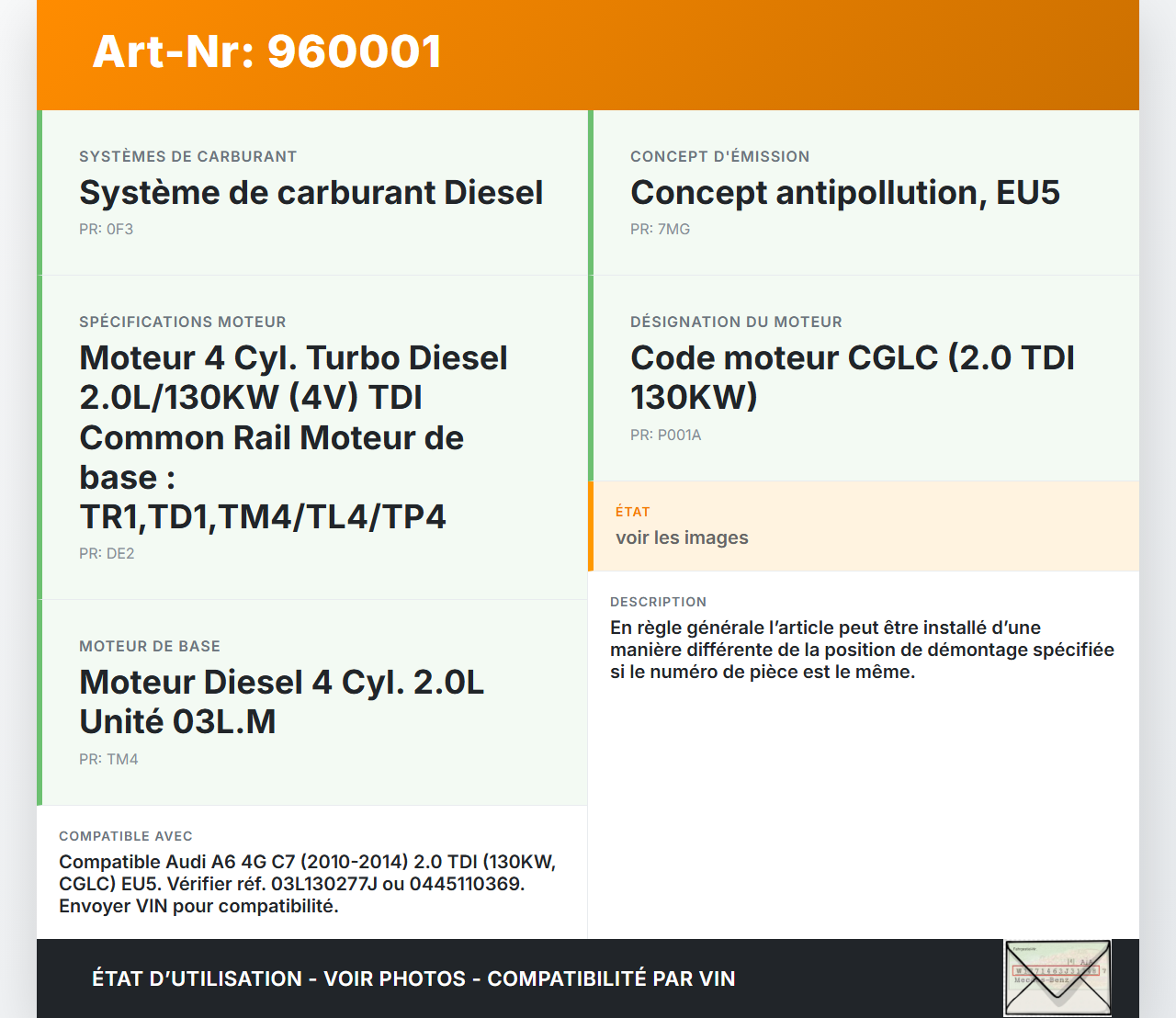Click the PR: TM4 code
Viewport: 1176px width, 1018px height.
[108, 760]
